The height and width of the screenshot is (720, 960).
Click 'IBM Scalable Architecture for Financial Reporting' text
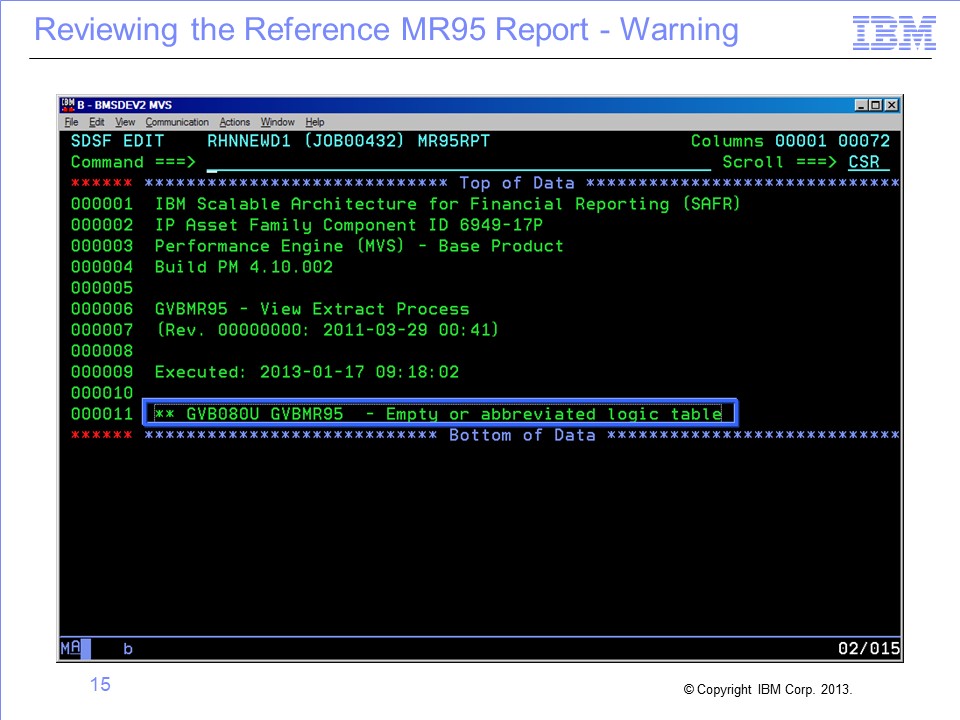tap(448, 204)
